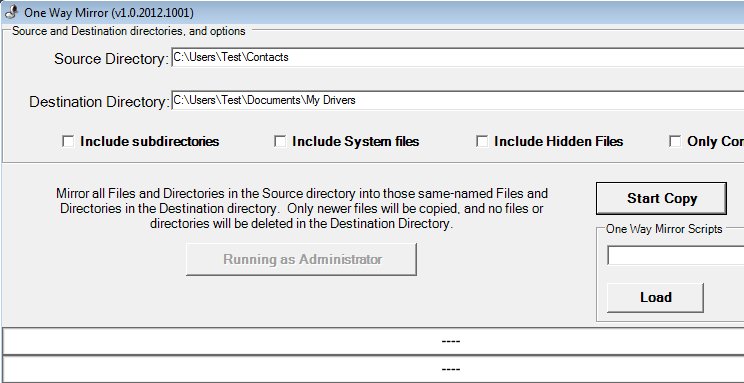The image size is (744, 383).
Task: Click the Load scripts button
Action: tap(655, 298)
